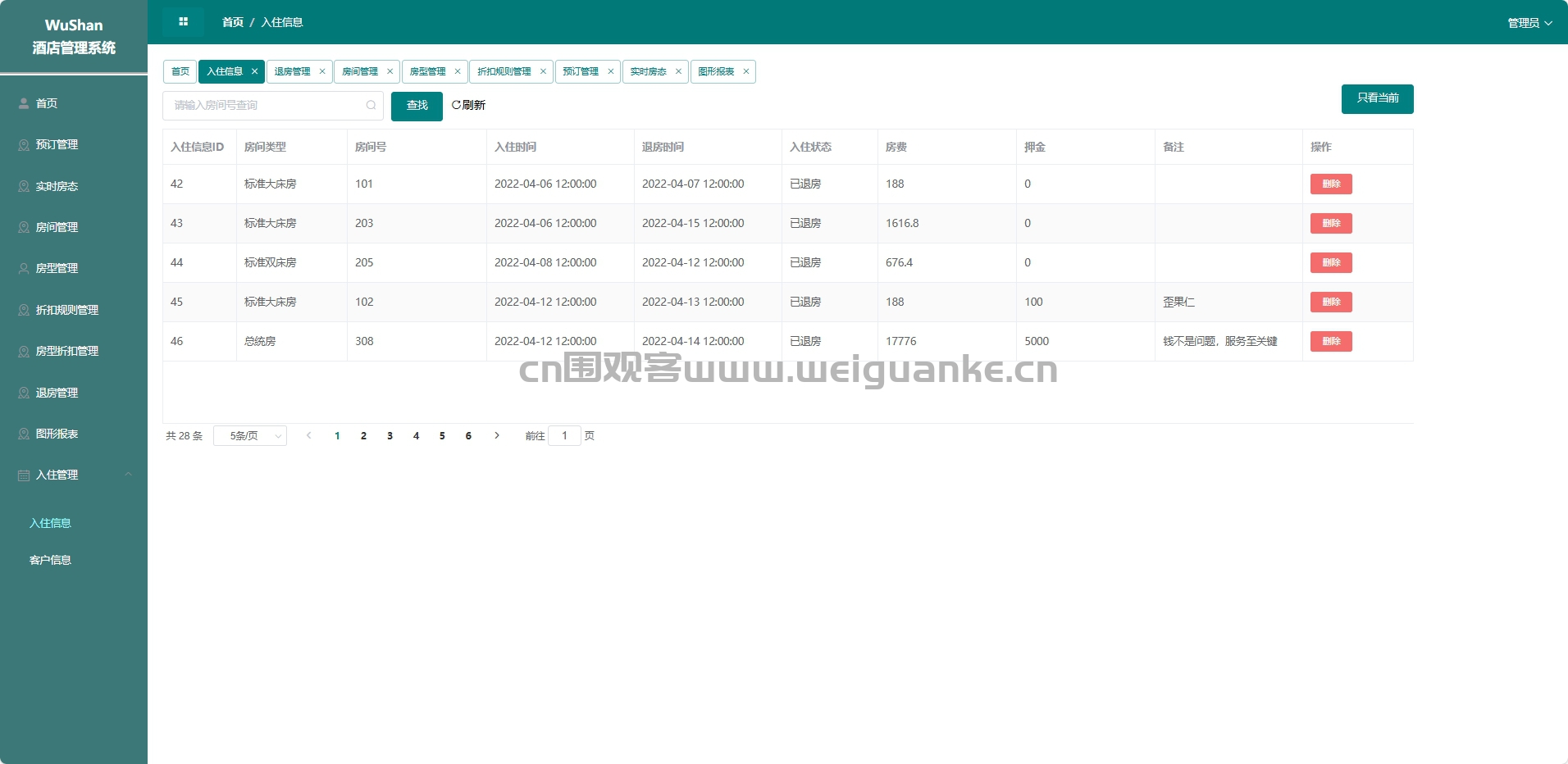Delete check-in record 44

pyautogui.click(x=1331, y=262)
